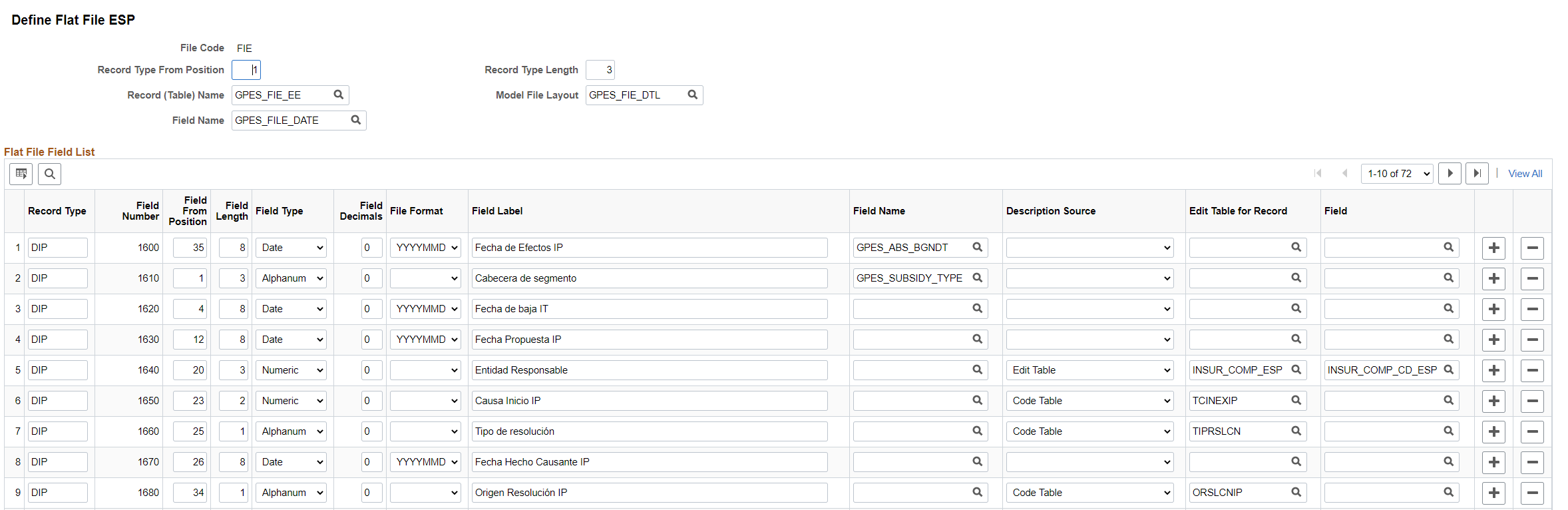
Task: Add a row after Tipo de resolución
Action: (1493, 431)
